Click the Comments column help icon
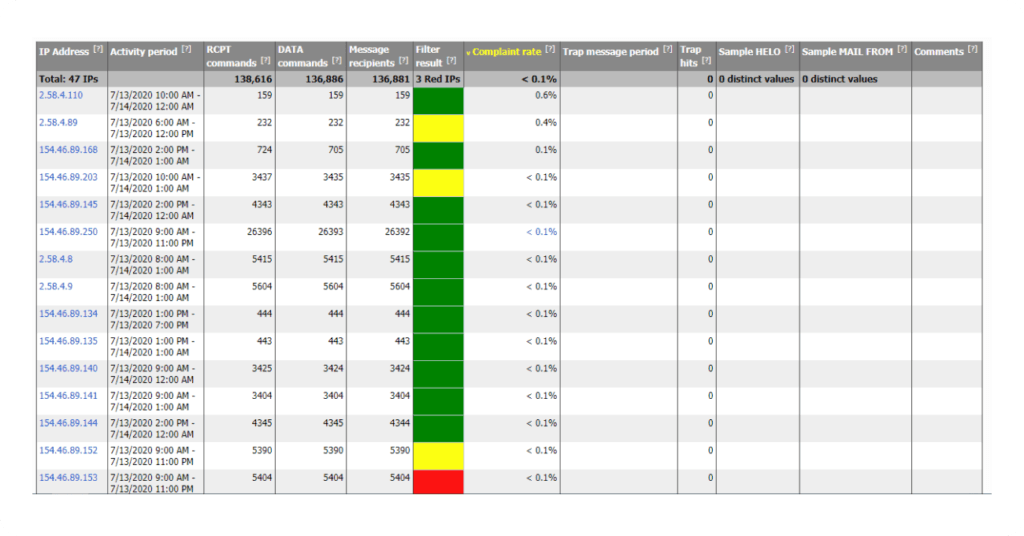The width and height of the screenshot is (1024, 536). [x=974, y=50]
